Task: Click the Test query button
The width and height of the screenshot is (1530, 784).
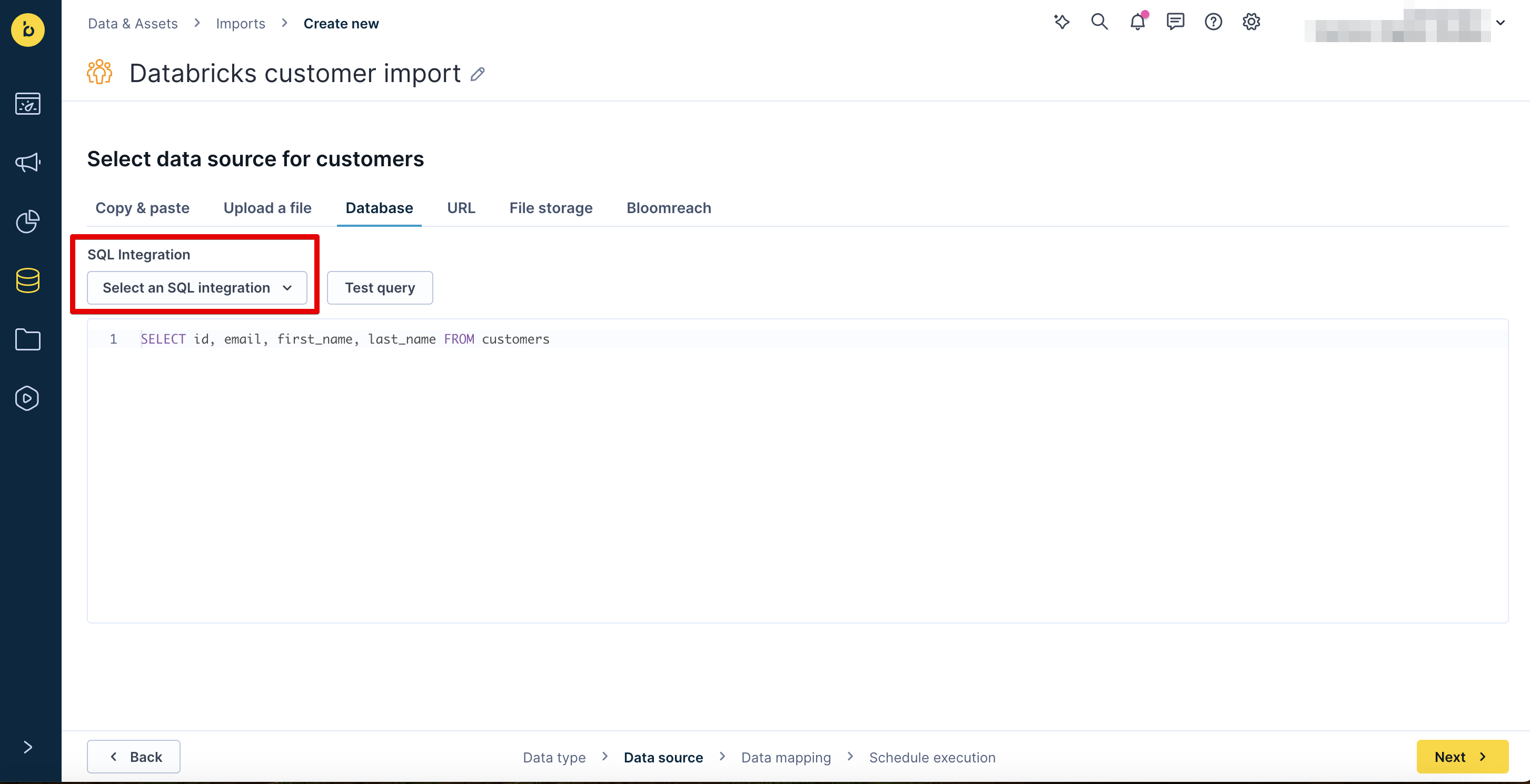Action: coord(380,288)
